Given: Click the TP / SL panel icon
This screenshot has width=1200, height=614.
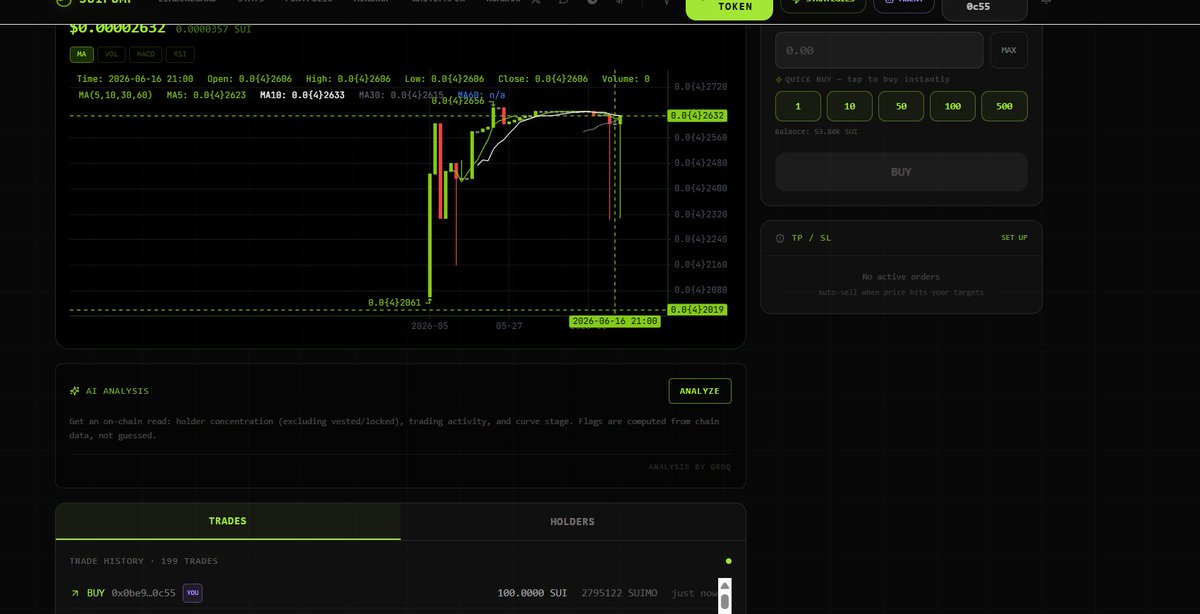Looking at the screenshot, I should [x=780, y=238].
